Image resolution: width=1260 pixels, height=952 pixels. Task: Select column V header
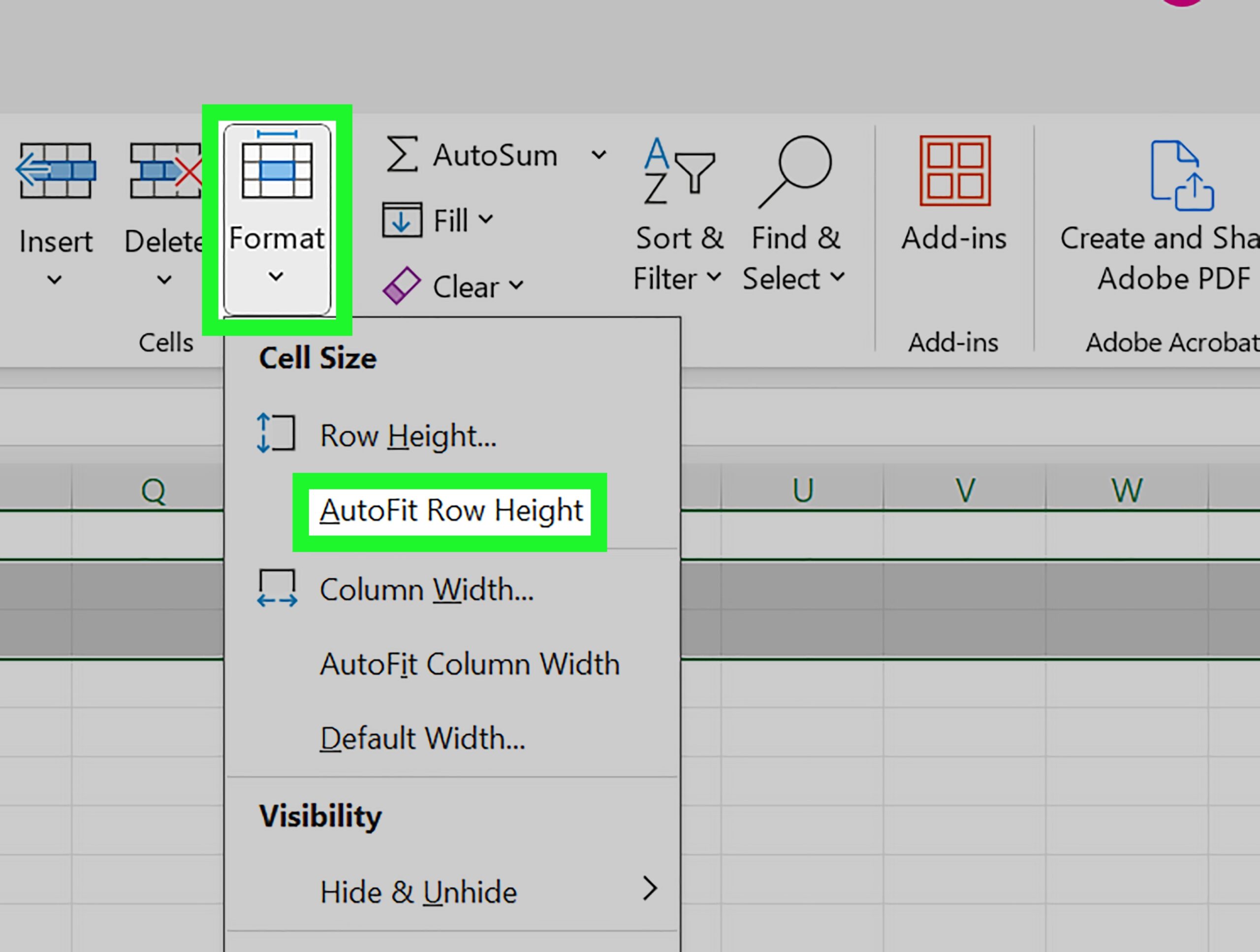[x=965, y=489]
